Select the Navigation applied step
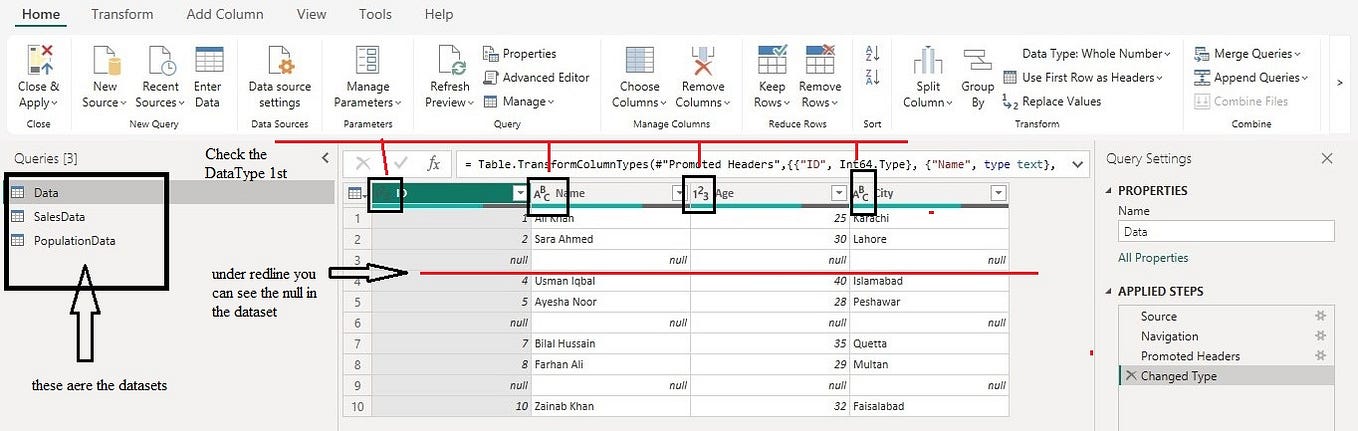 (x=1225, y=336)
